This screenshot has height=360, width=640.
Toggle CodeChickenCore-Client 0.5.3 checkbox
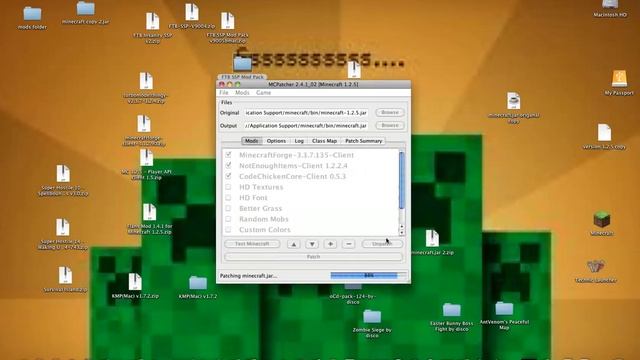click(x=229, y=176)
